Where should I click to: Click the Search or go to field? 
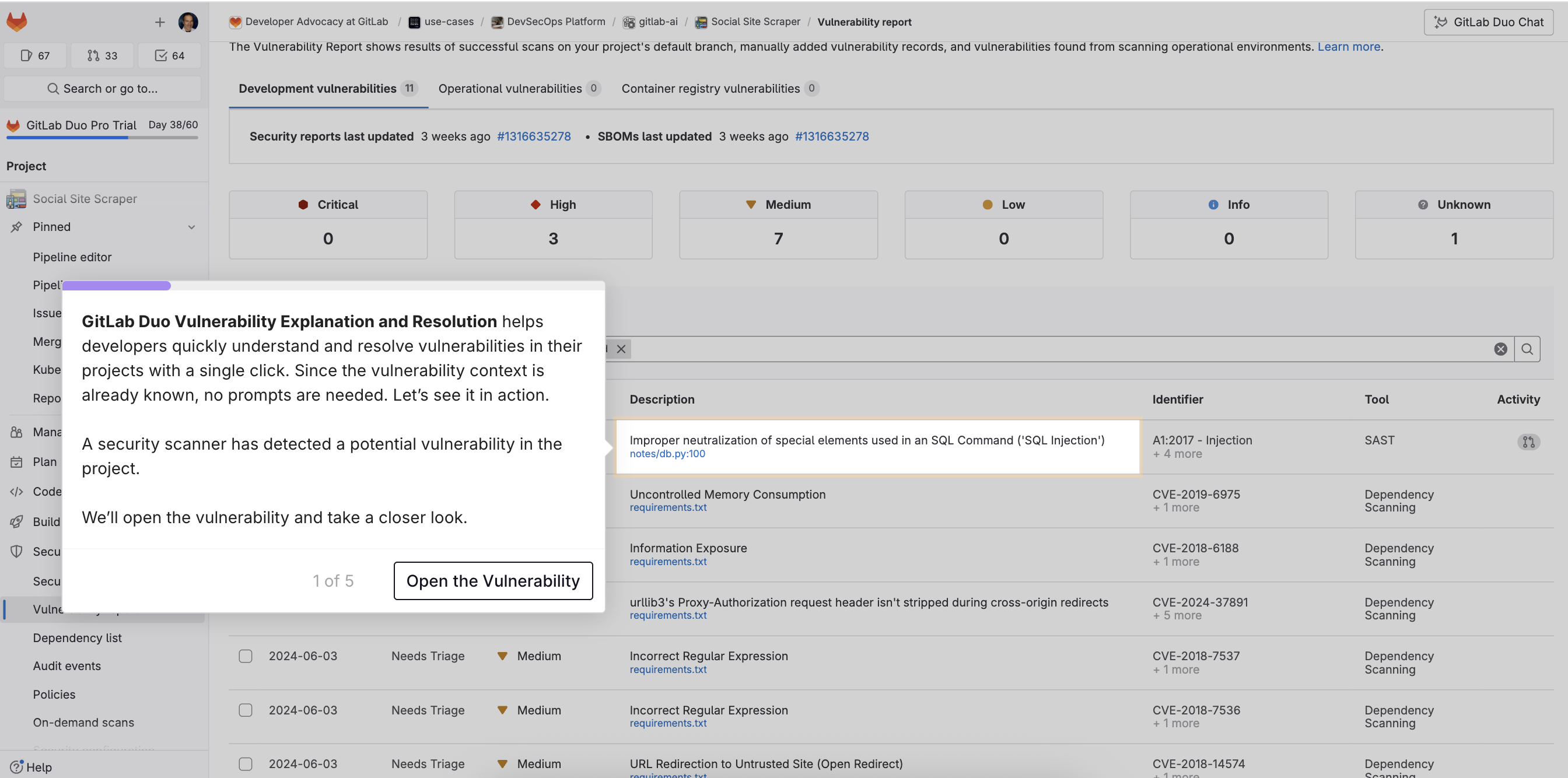[x=102, y=88]
